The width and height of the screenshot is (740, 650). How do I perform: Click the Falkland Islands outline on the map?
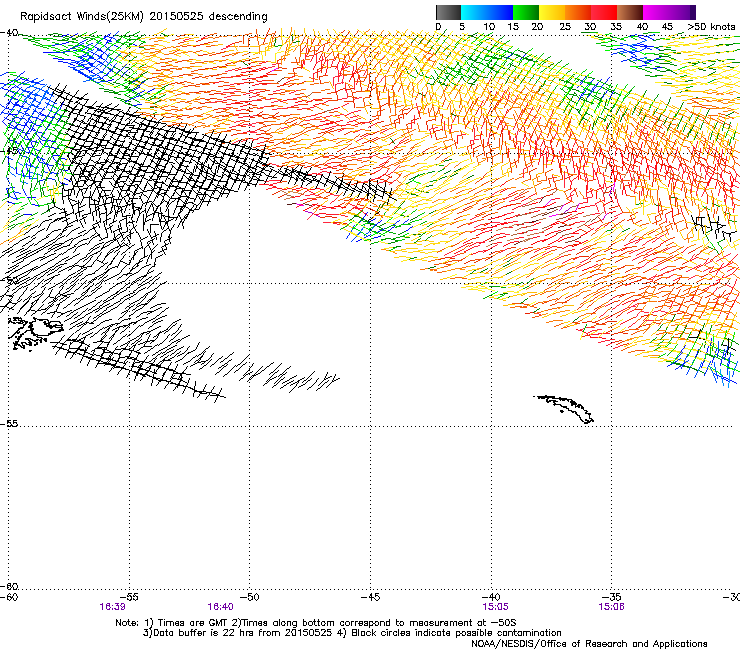(35, 334)
